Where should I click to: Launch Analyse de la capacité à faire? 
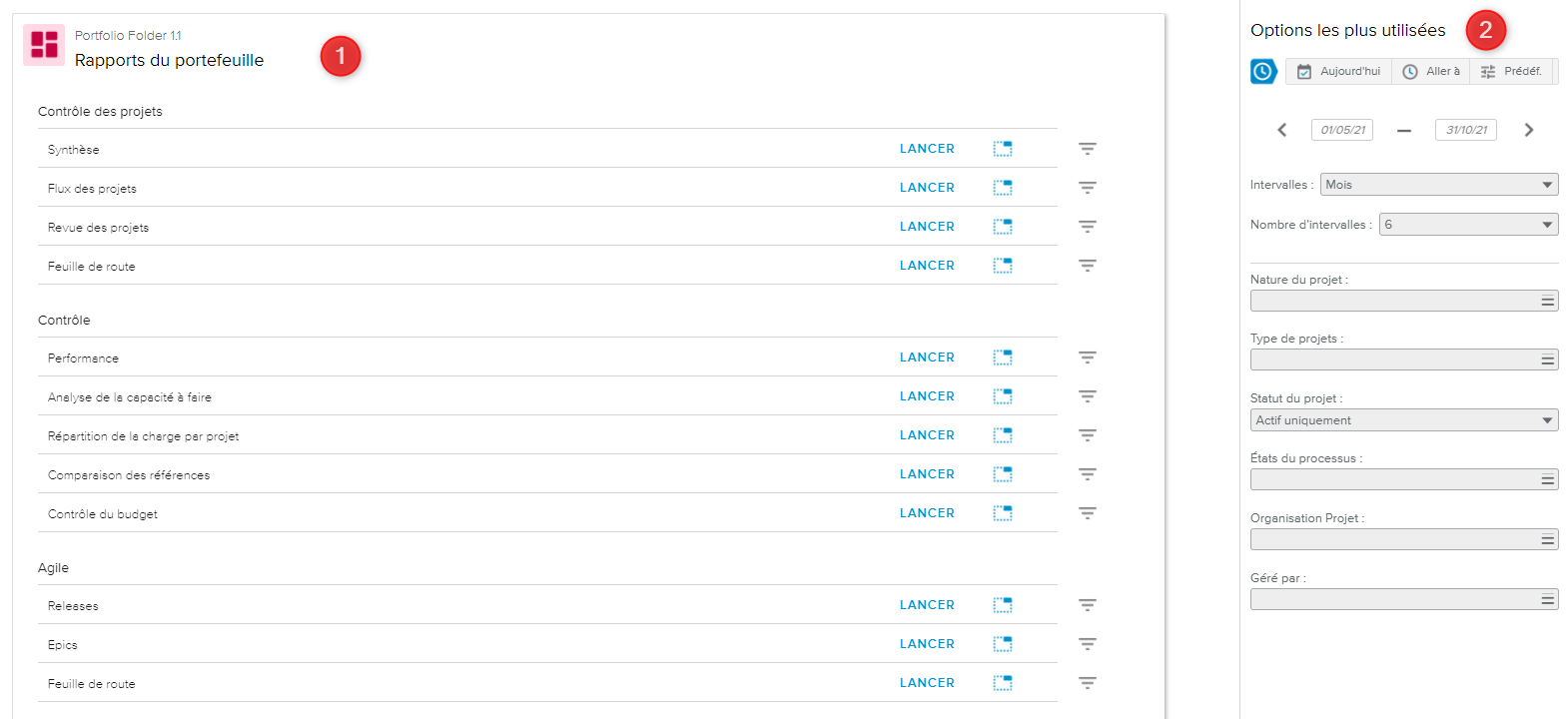coord(927,396)
